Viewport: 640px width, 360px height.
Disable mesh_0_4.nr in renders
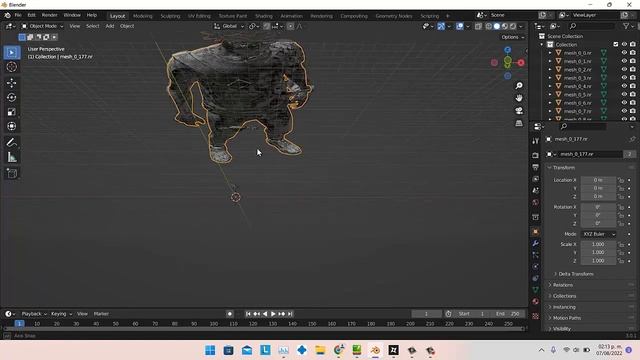click(x=633, y=86)
